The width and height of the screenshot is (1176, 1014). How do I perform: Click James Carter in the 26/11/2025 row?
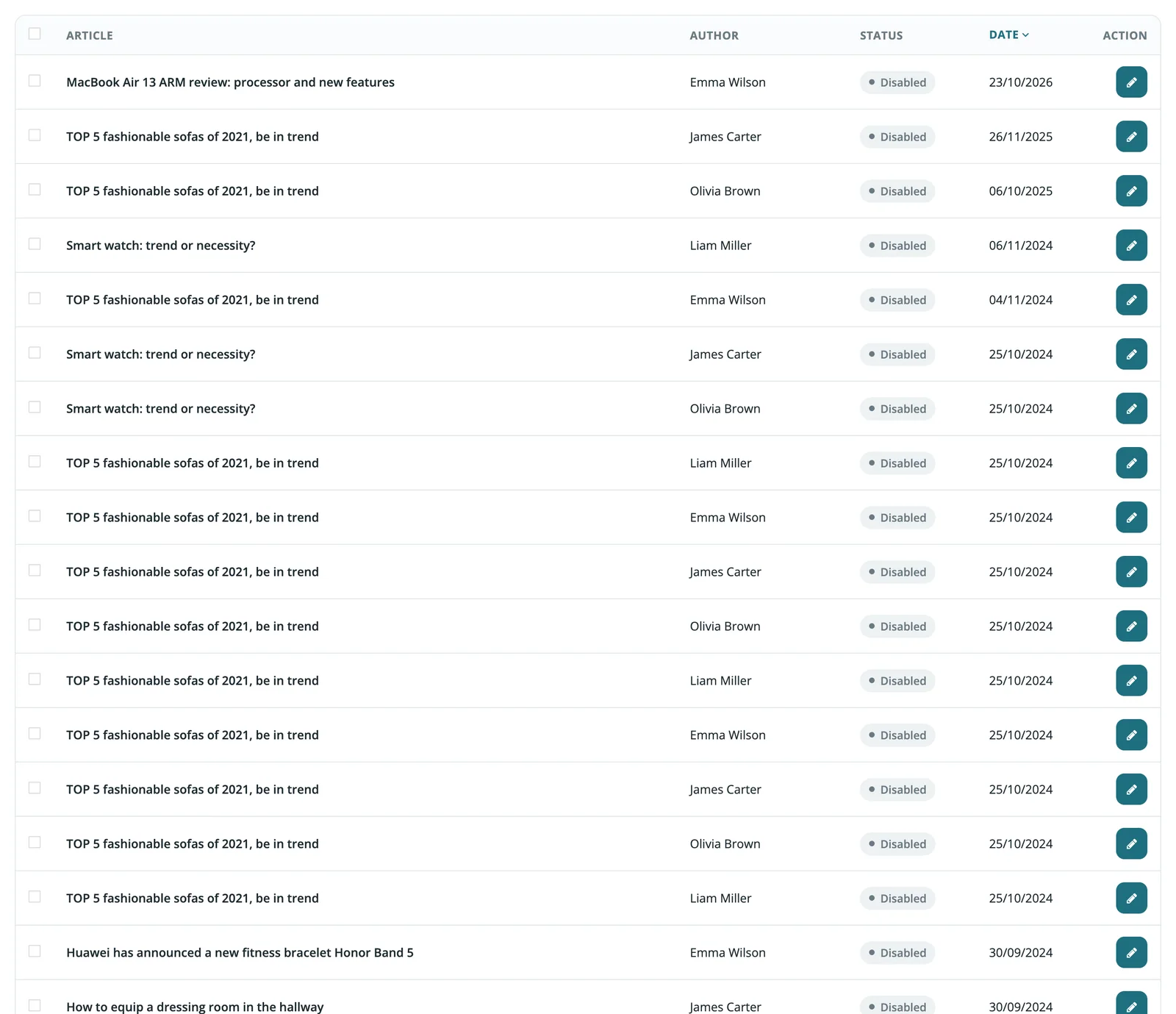(725, 137)
